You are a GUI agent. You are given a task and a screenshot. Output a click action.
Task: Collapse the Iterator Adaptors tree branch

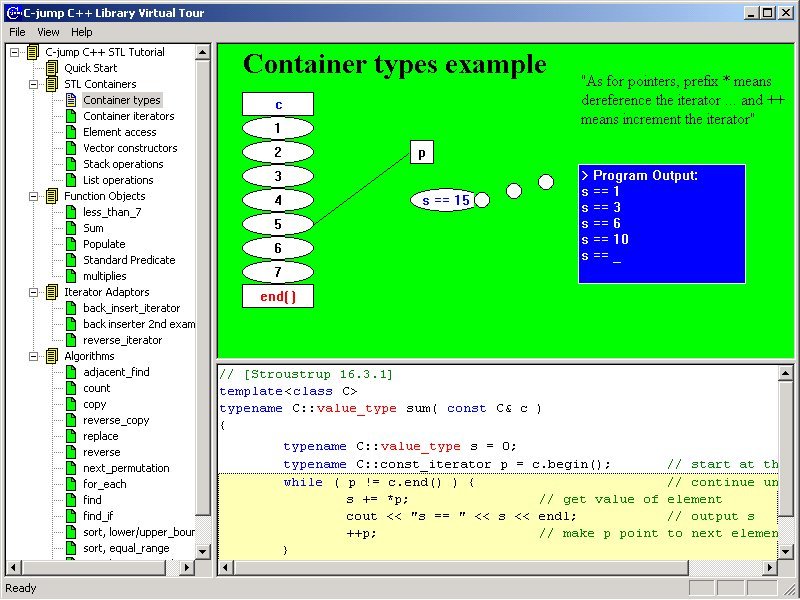(x=34, y=292)
